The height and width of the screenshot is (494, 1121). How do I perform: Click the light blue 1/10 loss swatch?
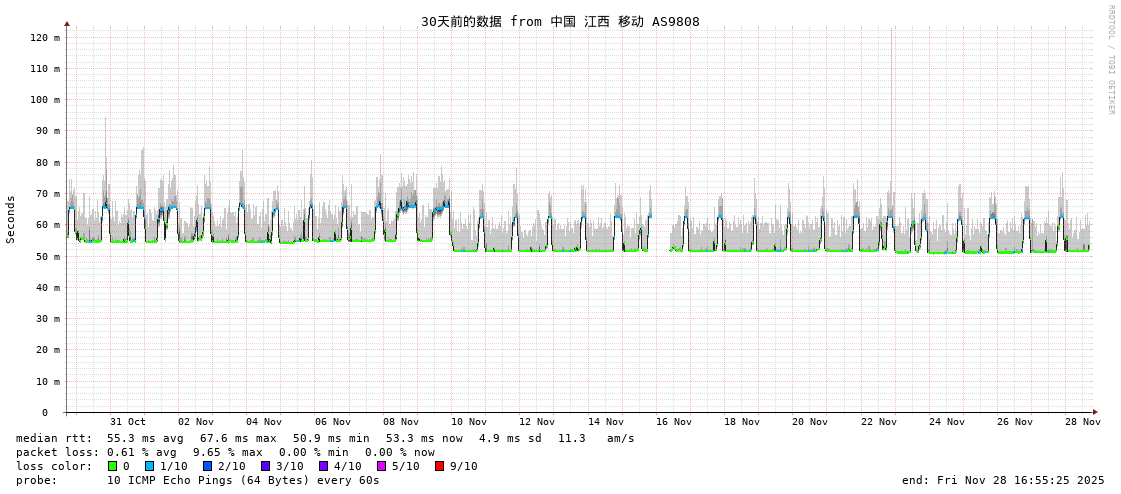[x=149, y=466]
